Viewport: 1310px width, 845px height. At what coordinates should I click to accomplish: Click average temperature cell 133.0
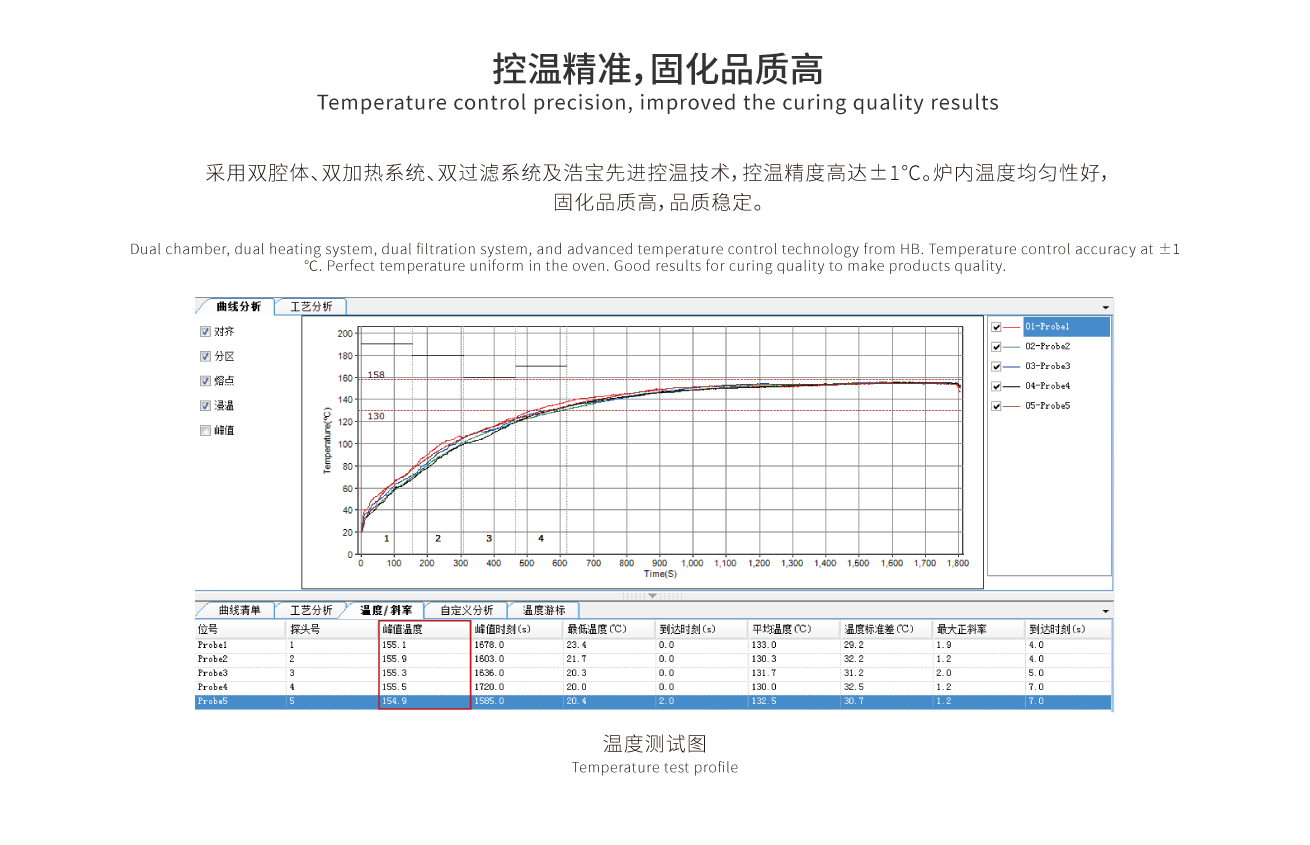pyautogui.click(x=764, y=646)
